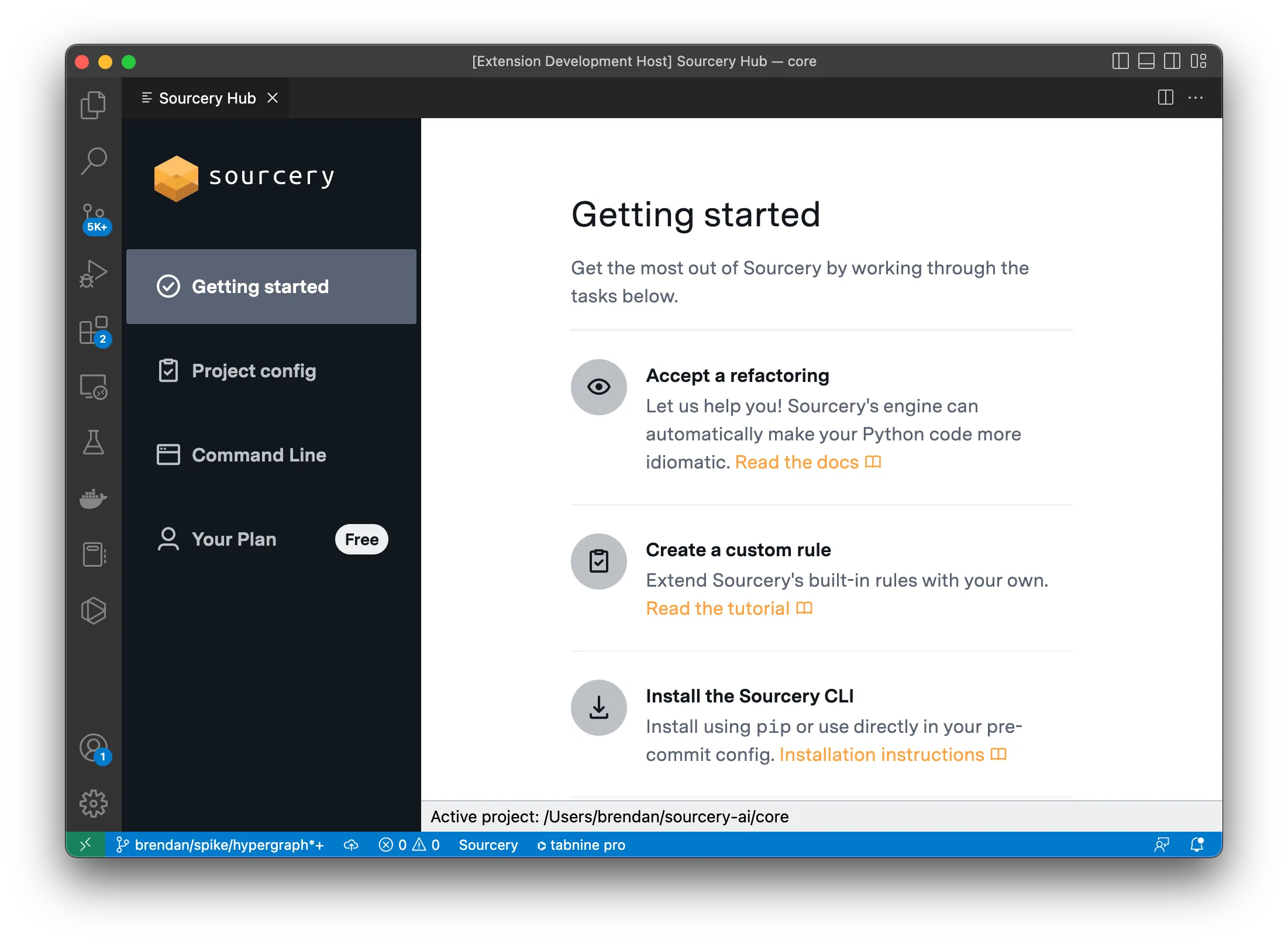Open the Run and Debug view
The image size is (1288, 944).
click(x=94, y=272)
